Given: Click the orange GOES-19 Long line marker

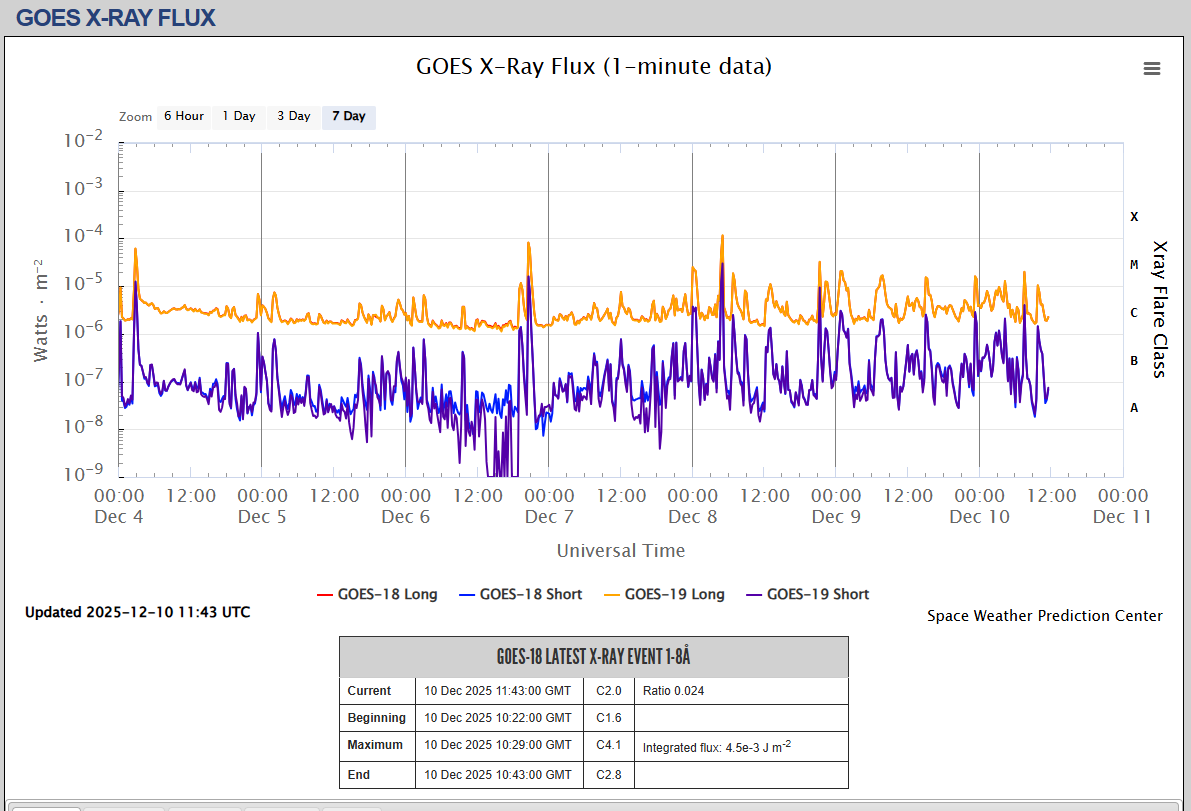Looking at the screenshot, I should click(x=610, y=594).
